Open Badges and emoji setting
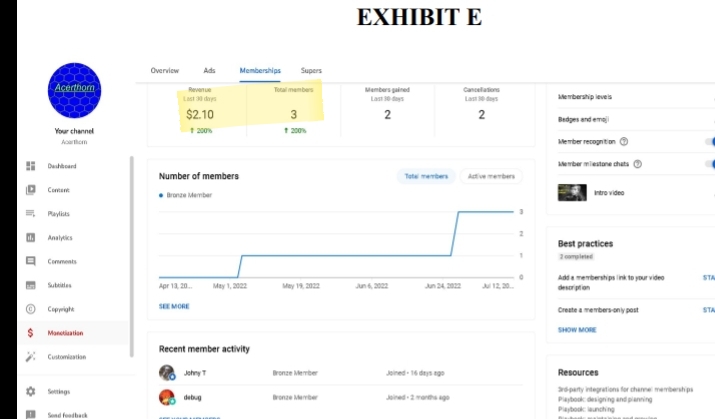The height and width of the screenshot is (419, 715). [x=583, y=119]
